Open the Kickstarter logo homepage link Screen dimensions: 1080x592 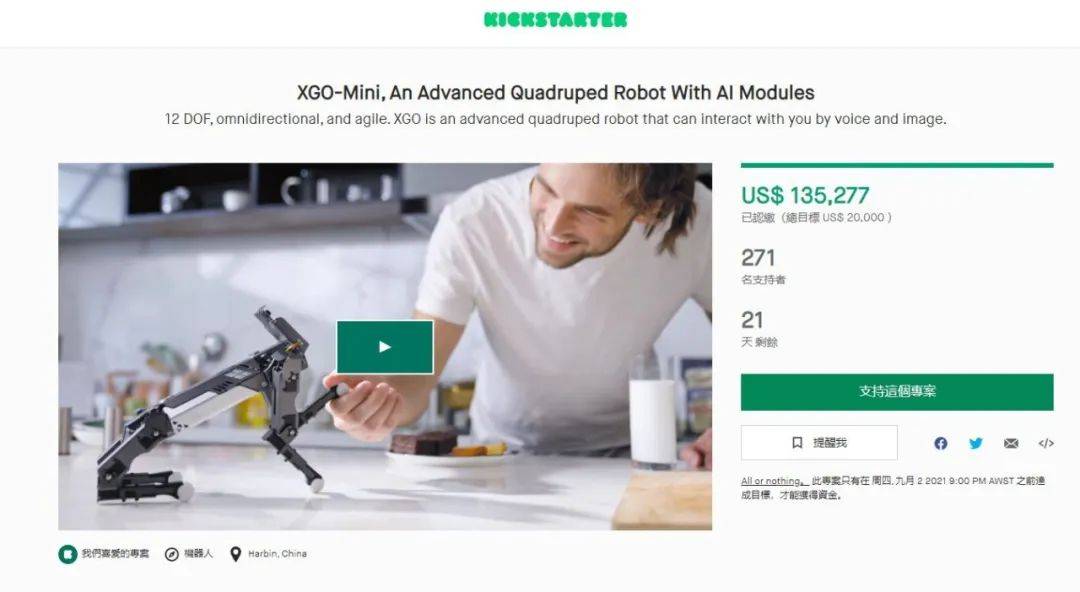coord(555,19)
